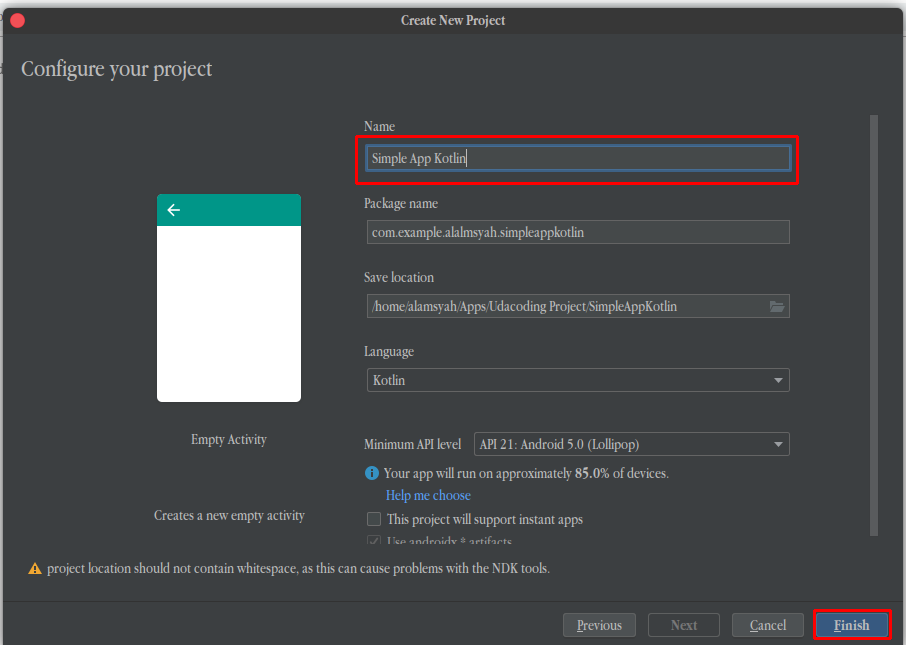Click the back arrow in the activity preview
The image size is (906, 645).
coord(173,210)
